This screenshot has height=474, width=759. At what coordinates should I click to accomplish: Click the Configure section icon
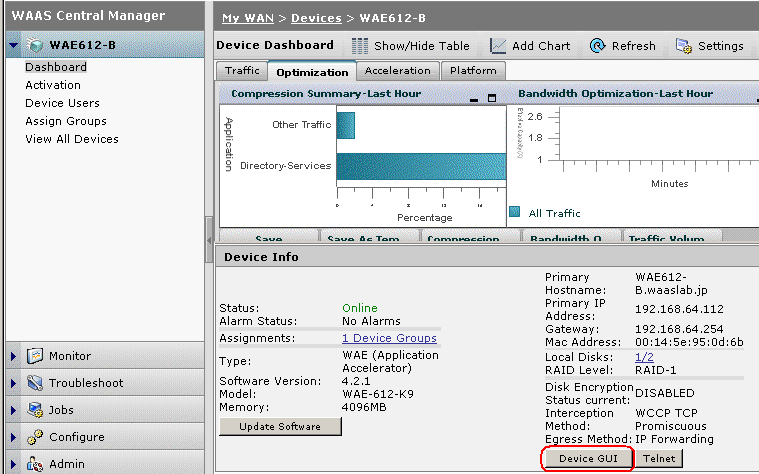pyautogui.click(x=35, y=437)
